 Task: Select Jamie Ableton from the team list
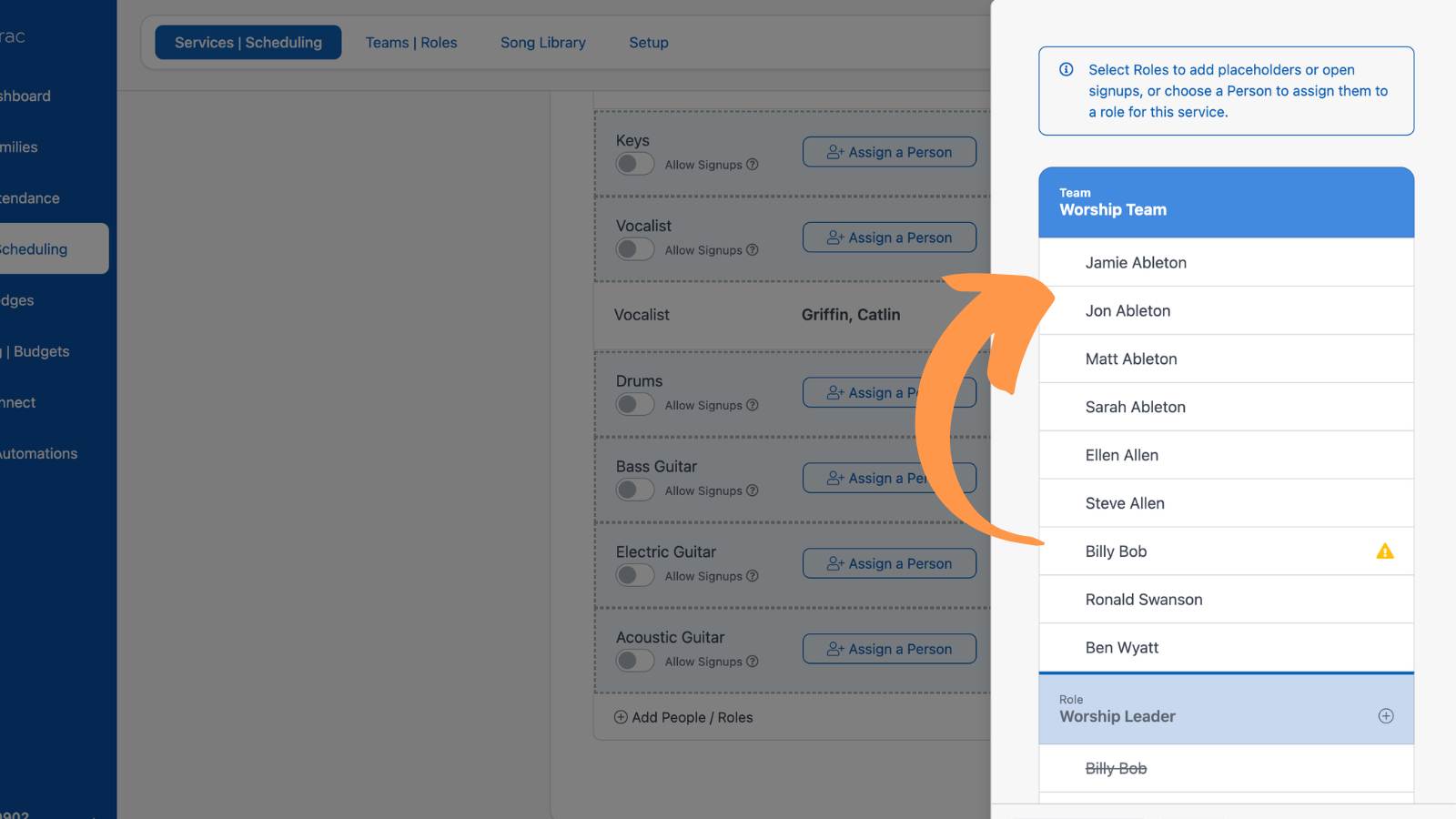[x=1226, y=262]
